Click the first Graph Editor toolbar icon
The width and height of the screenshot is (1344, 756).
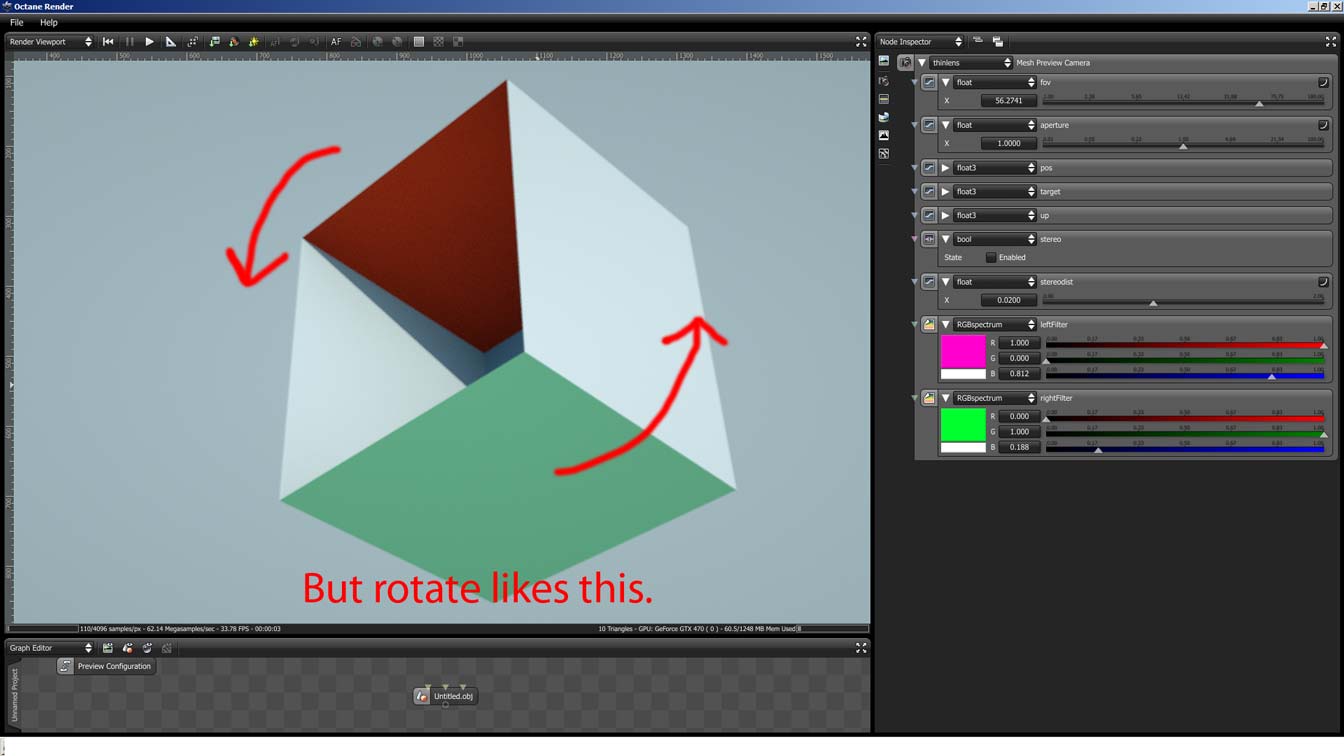pos(108,648)
